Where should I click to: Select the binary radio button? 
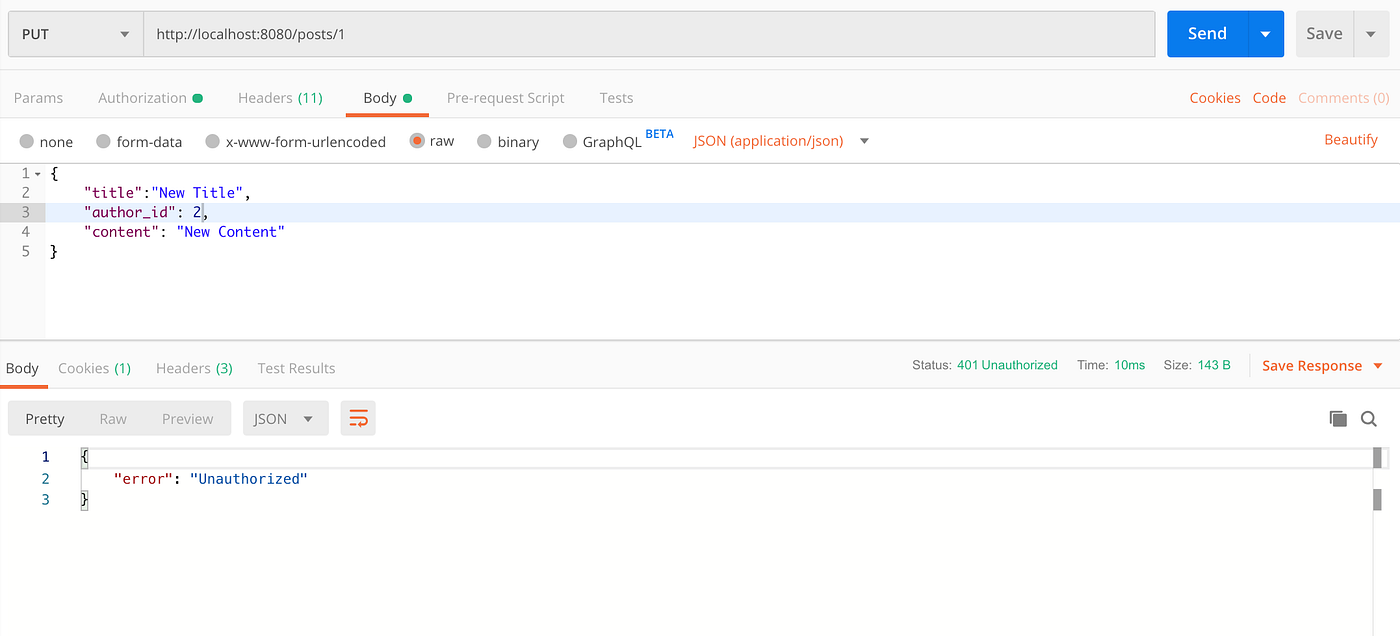484,141
